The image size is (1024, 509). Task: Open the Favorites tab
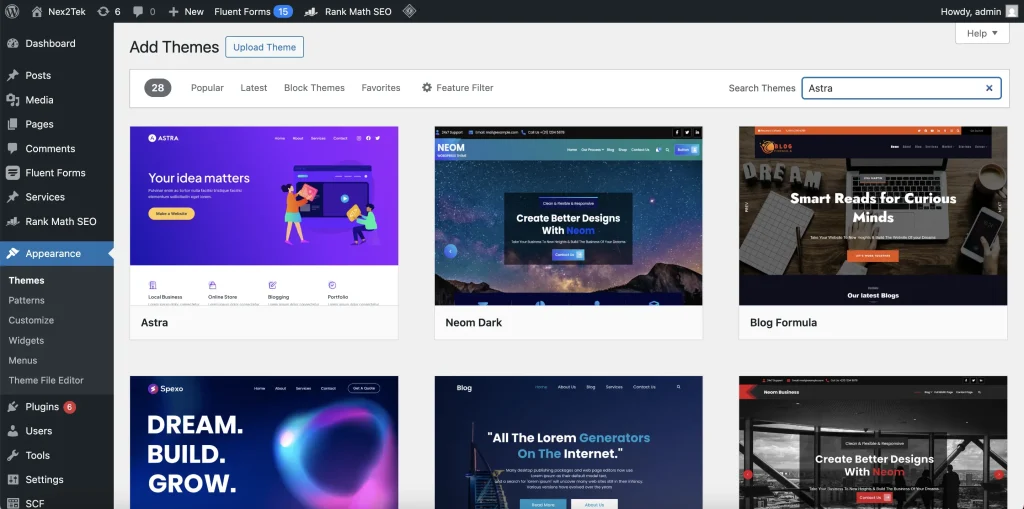pos(381,88)
